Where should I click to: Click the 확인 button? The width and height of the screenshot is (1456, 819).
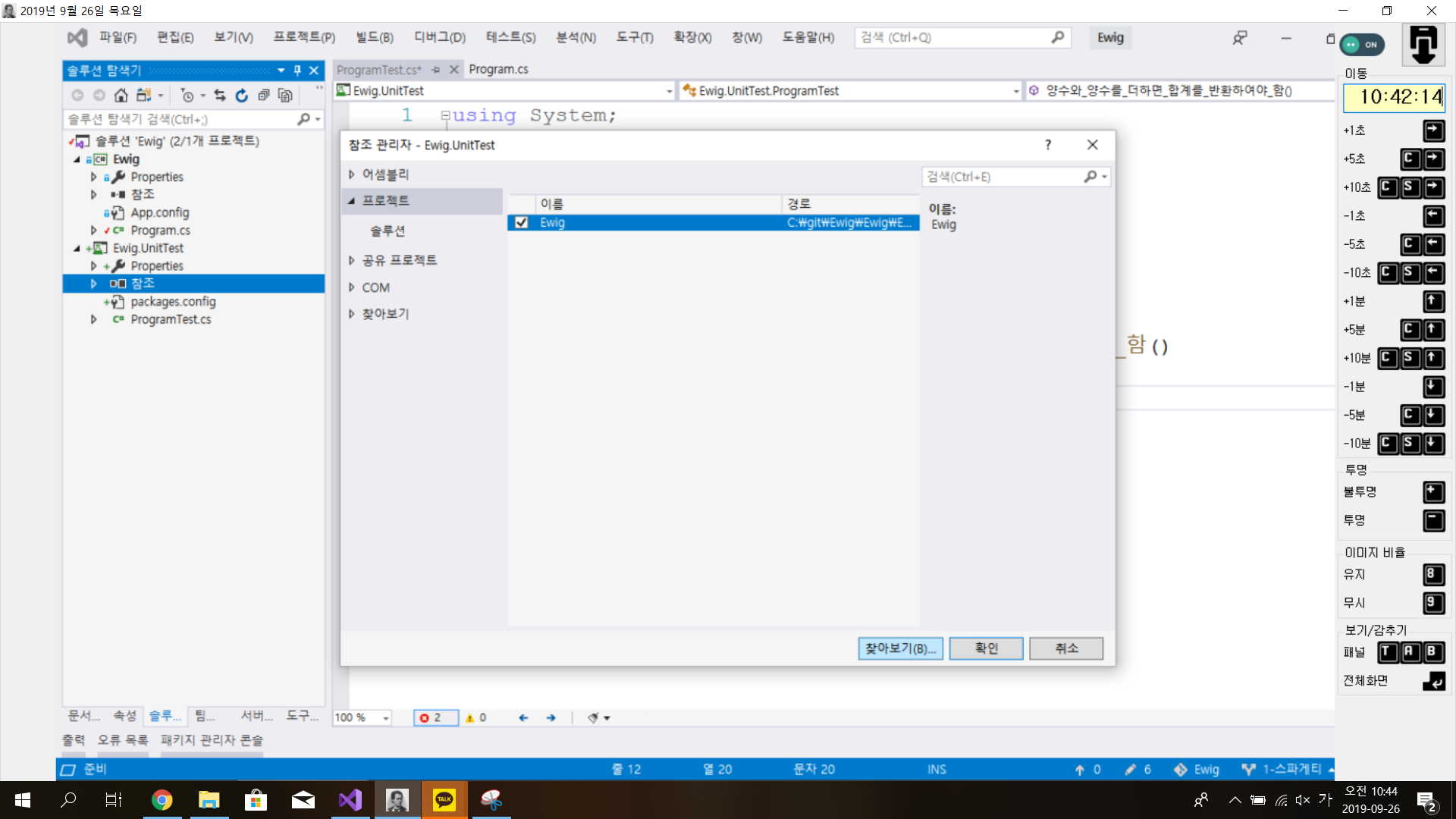click(986, 648)
